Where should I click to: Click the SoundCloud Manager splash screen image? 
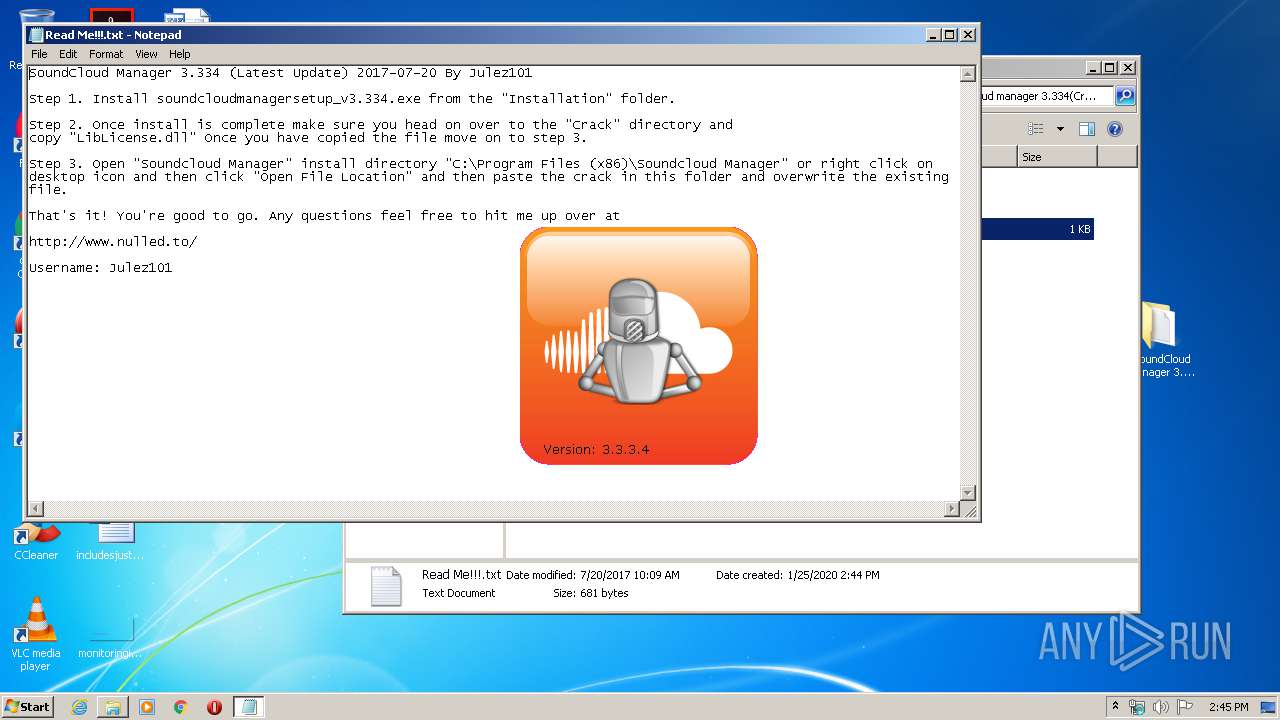point(638,346)
